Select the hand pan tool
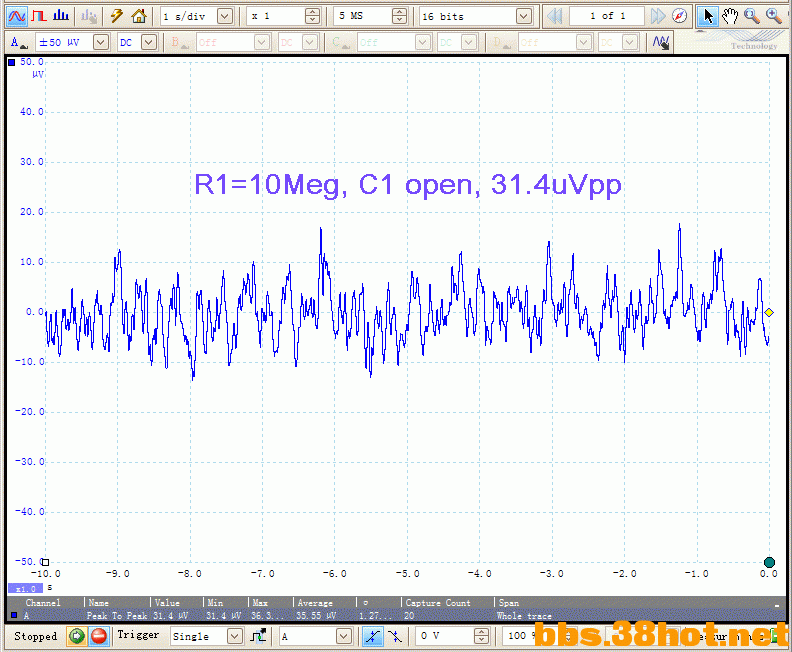This screenshot has height=652, width=792. click(729, 17)
